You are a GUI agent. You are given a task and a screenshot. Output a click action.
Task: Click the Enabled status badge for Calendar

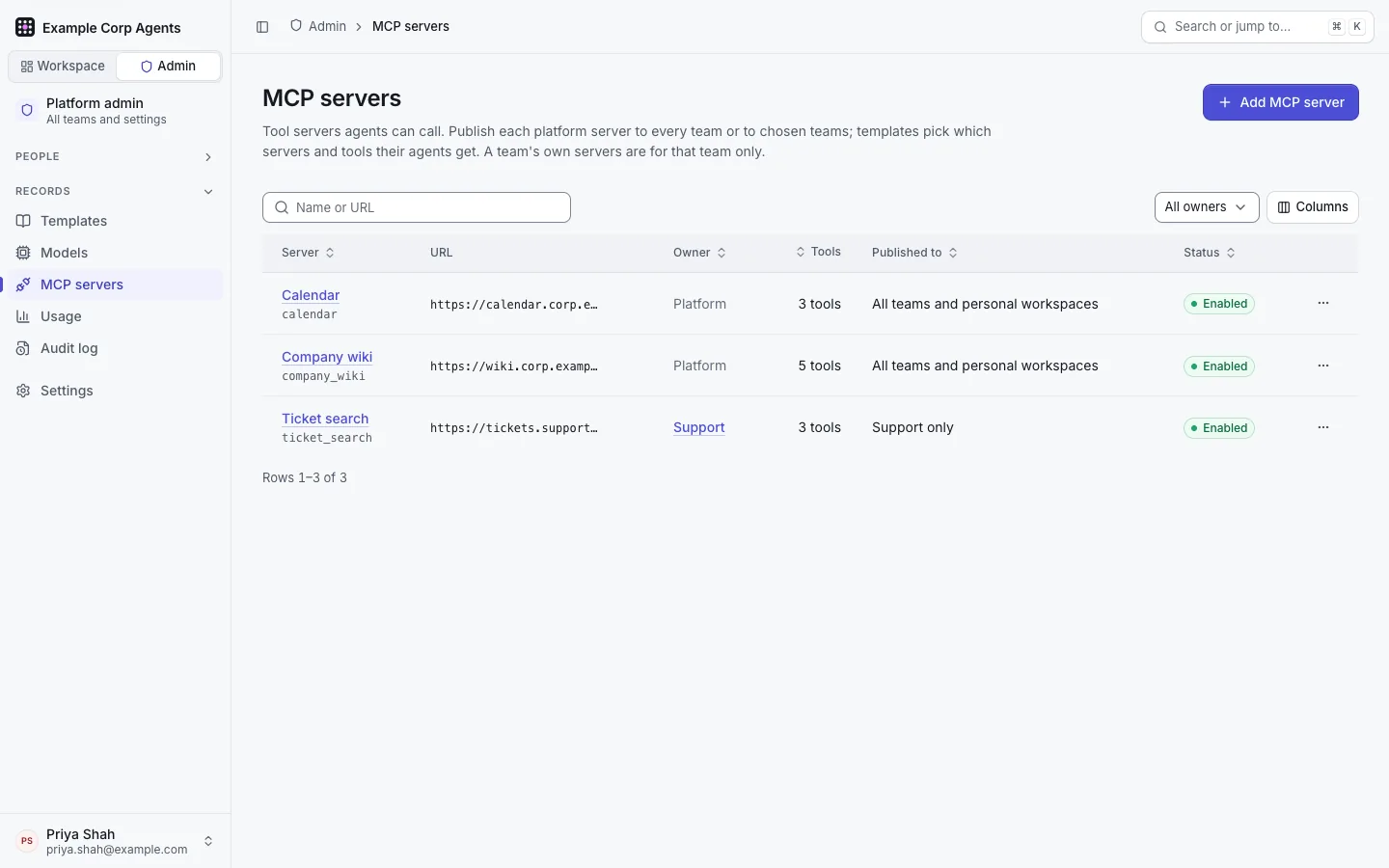(x=1219, y=304)
